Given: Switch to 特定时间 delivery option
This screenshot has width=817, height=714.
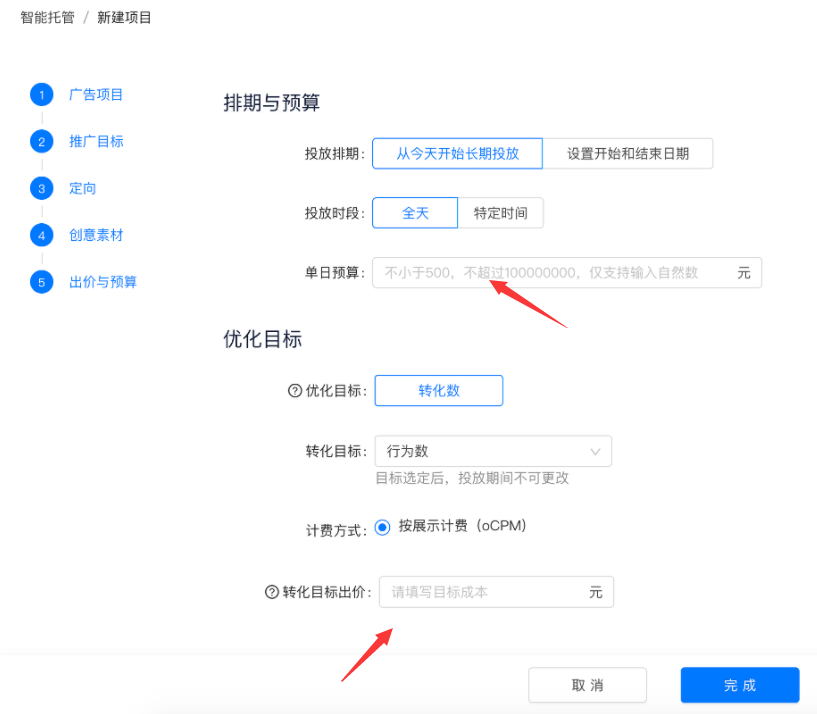Looking at the screenshot, I should (500, 213).
